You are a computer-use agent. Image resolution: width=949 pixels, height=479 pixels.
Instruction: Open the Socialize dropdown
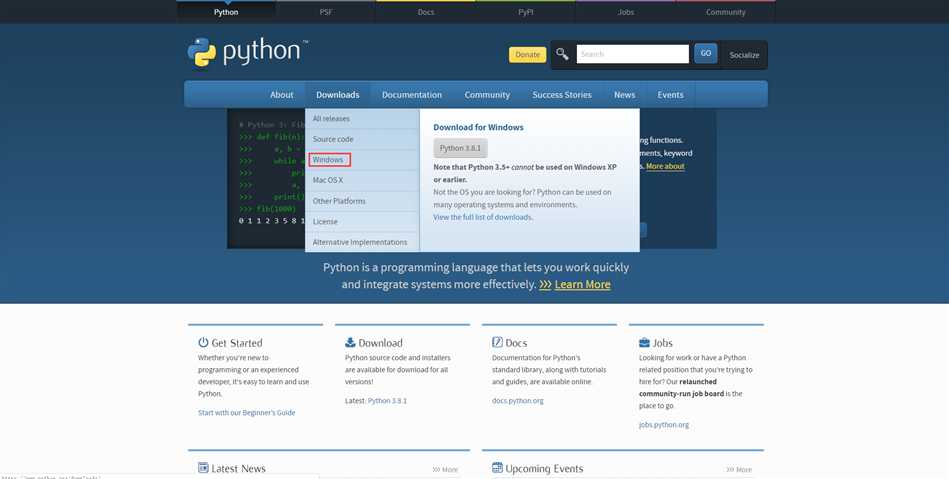[x=744, y=55]
